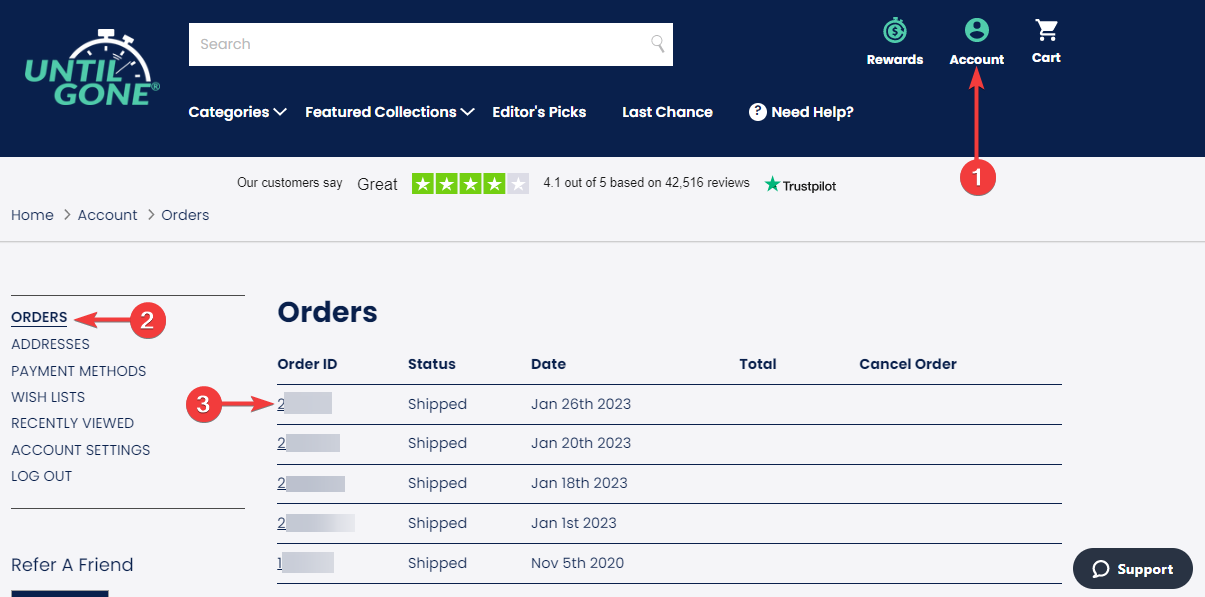This screenshot has height=597, width=1205.
Task: Select WISH LISTS in the sidebar
Action: coord(48,397)
